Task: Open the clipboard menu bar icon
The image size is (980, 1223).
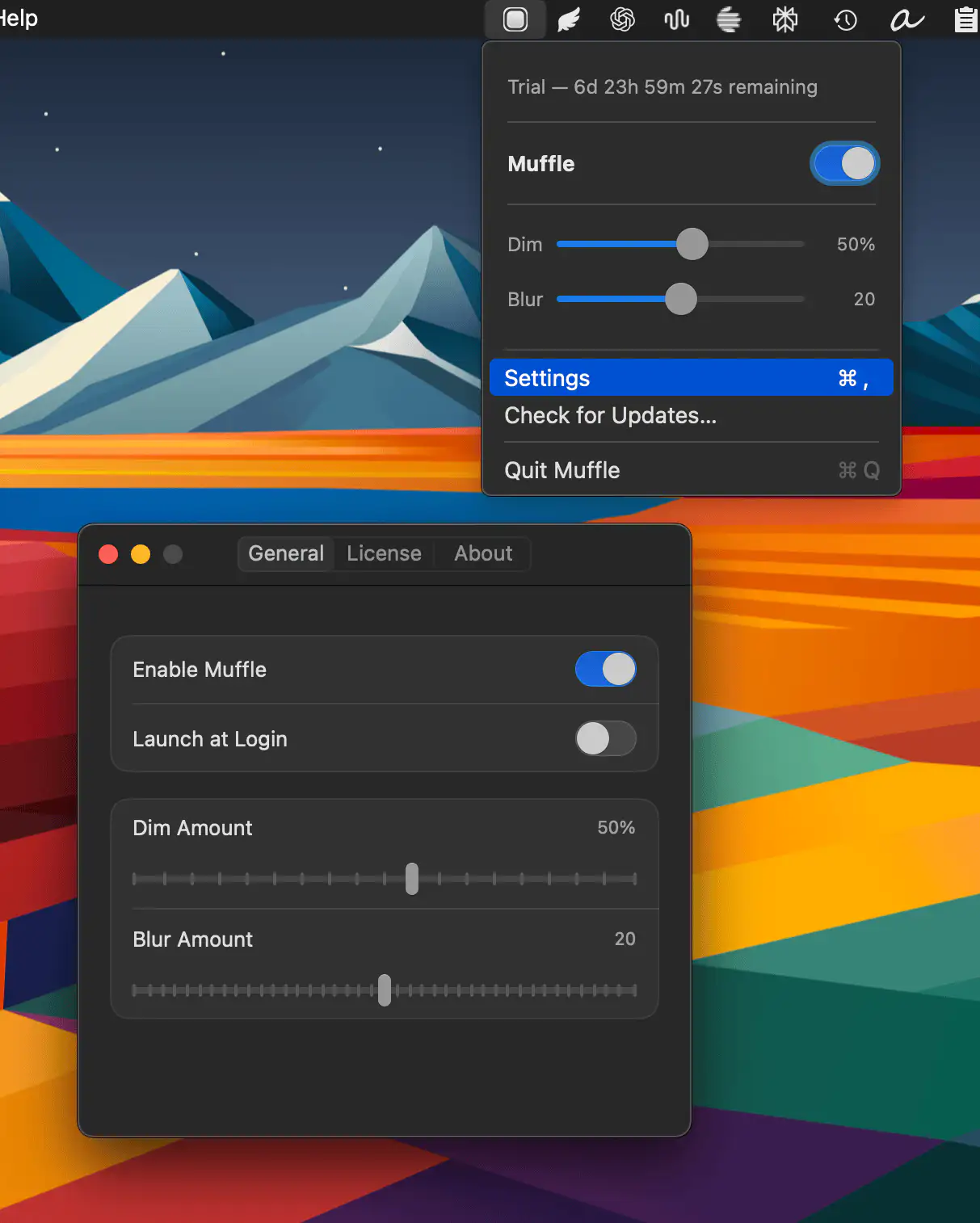Action: click(965, 19)
